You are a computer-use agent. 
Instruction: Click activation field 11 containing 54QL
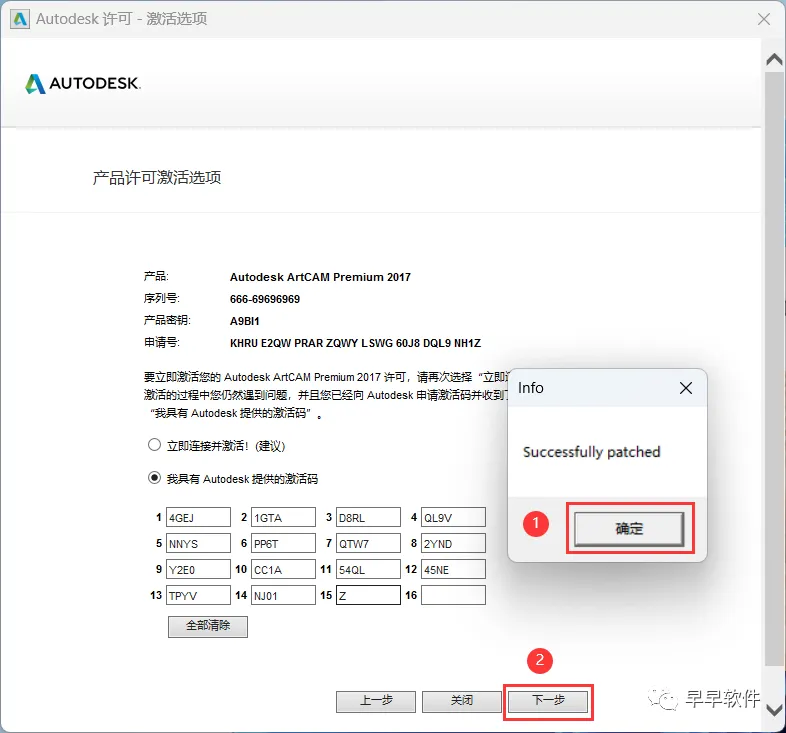click(x=368, y=570)
